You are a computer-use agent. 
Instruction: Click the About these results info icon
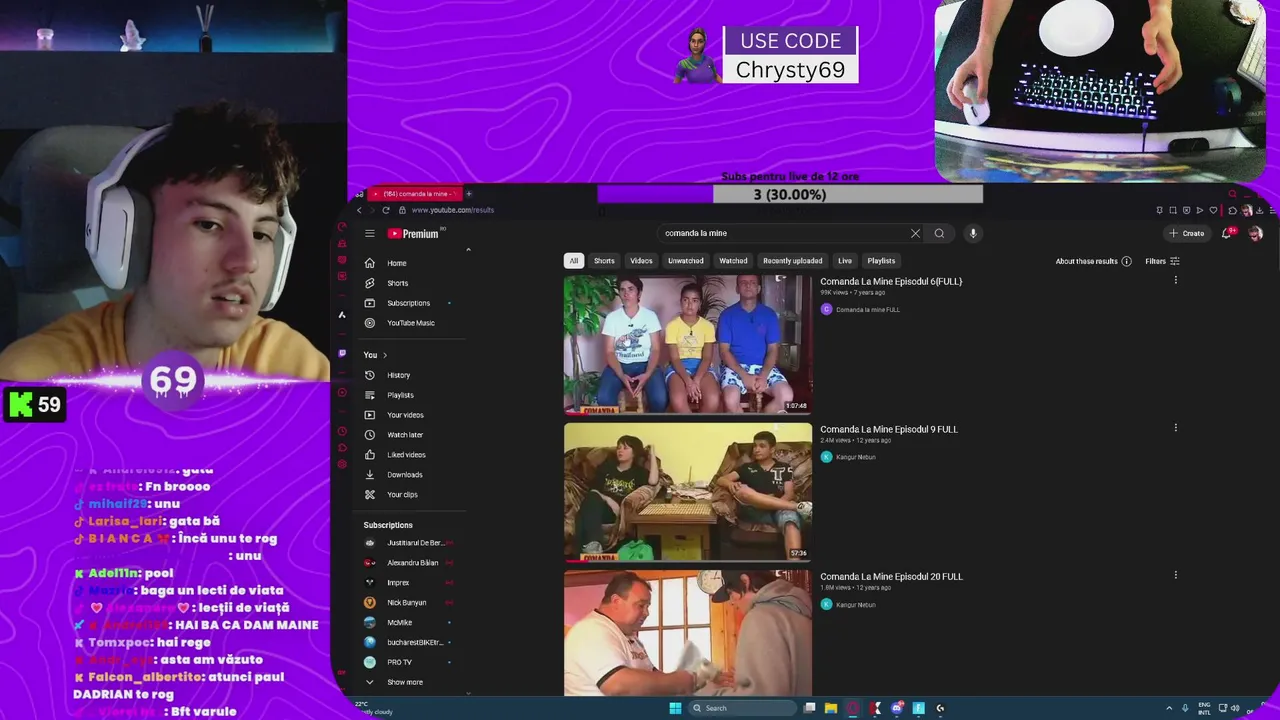[x=1126, y=261]
